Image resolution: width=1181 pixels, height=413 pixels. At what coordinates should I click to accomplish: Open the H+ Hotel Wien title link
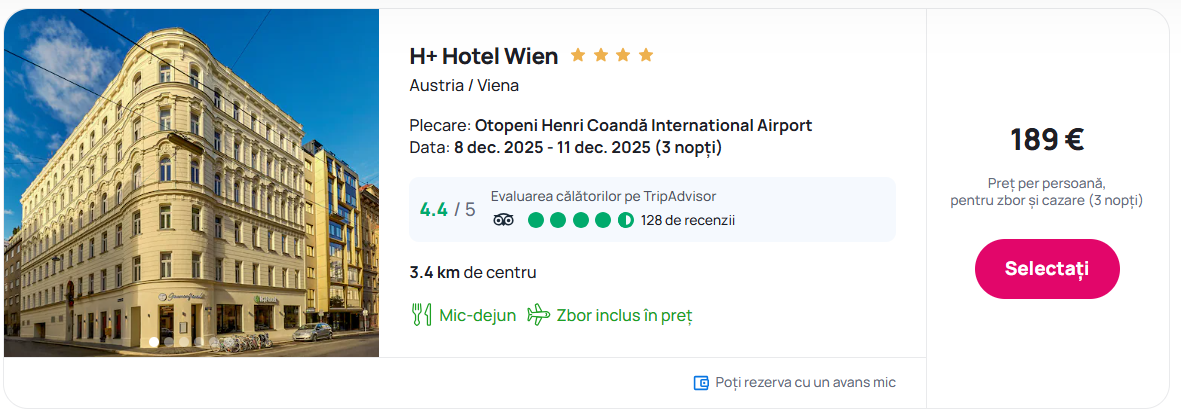pos(484,56)
